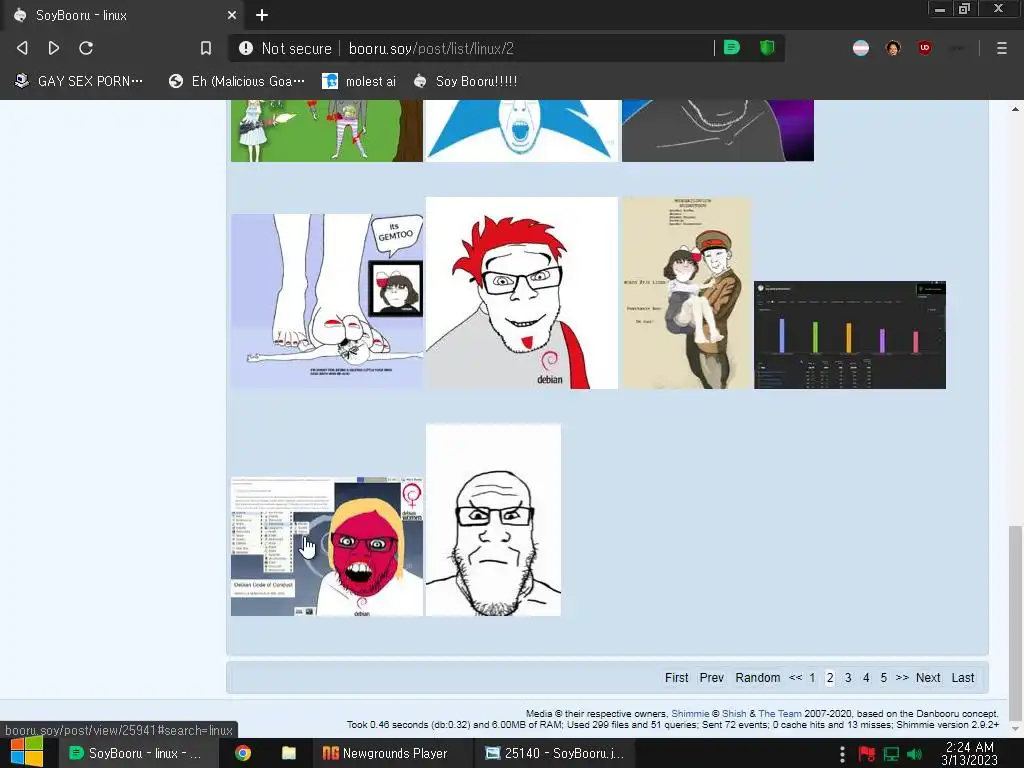The width and height of the screenshot is (1024, 768).
Task: Open the Not secure site warning
Action: click(x=285, y=48)
